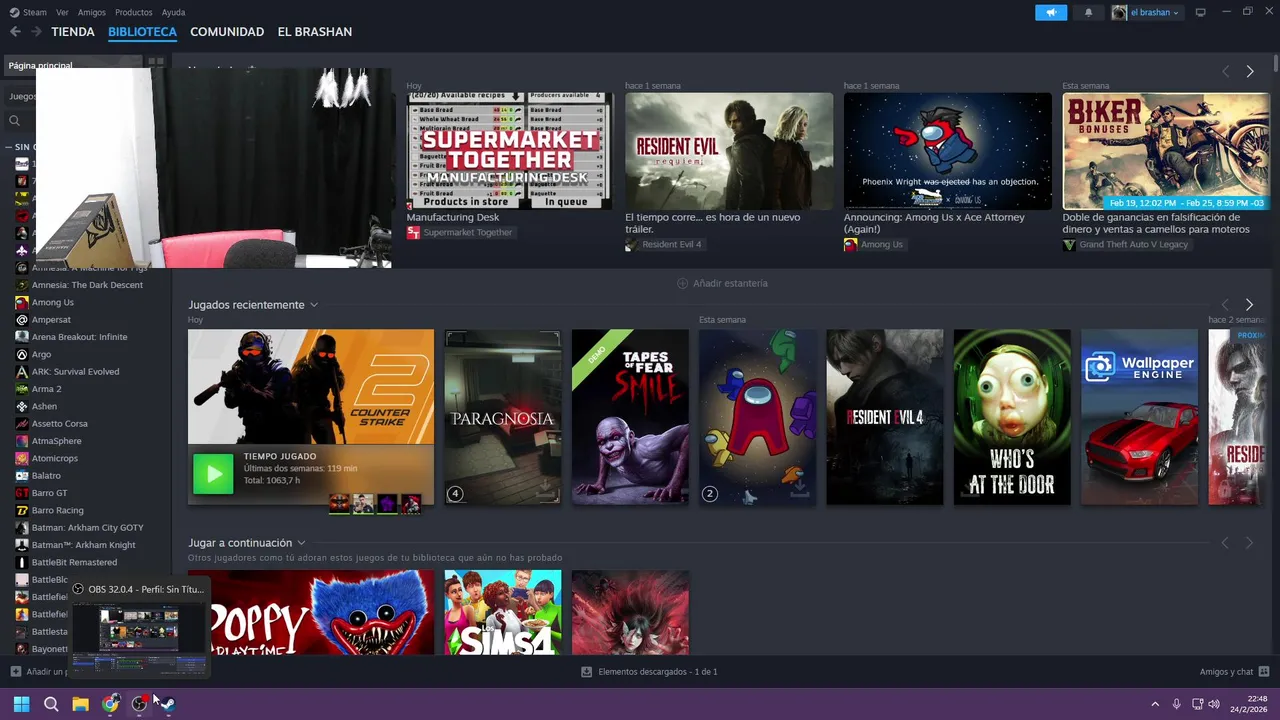Open the Sims 4 recommended cover
Viewport: 1280px width, 720px height.
coord(503,613)
